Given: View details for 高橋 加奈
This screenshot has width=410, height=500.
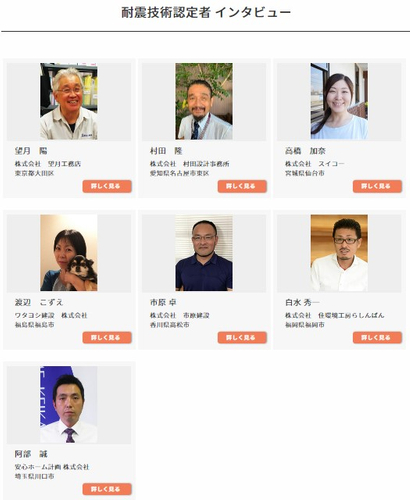Looking at the screenshot, I should [377, 186].
